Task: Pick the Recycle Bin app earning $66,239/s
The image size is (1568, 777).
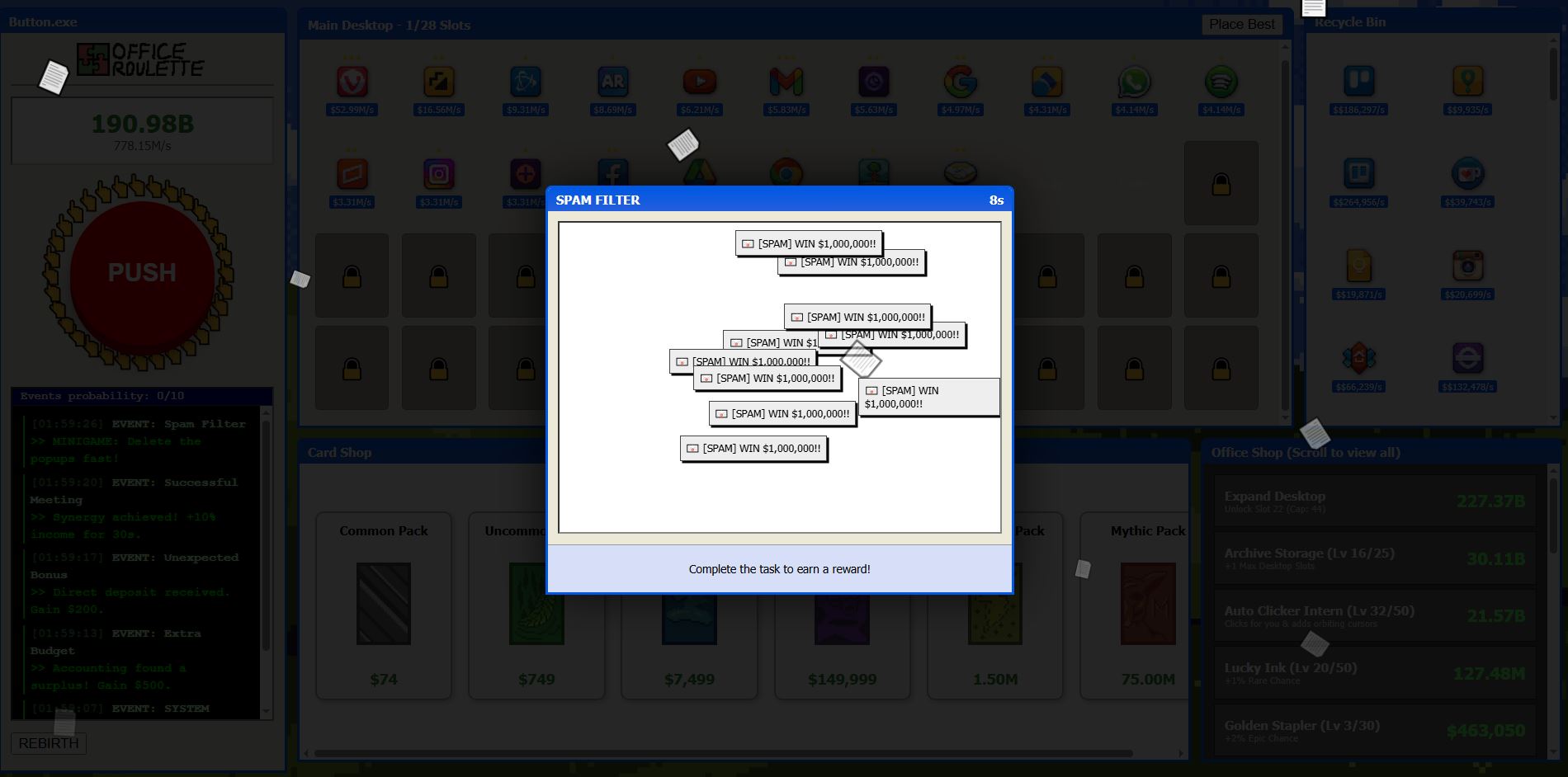Action: pyautogui.click(x=1358, y=359)
